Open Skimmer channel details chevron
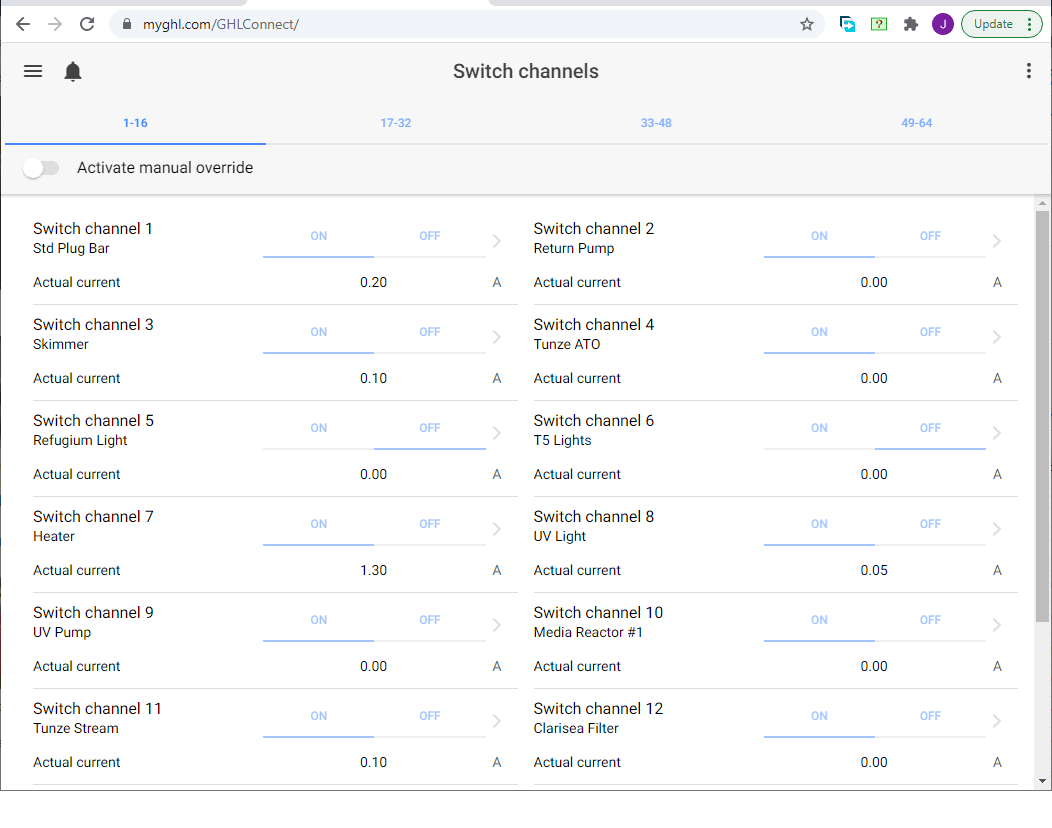The image size is (1052, 828). (x=497, y=337)
